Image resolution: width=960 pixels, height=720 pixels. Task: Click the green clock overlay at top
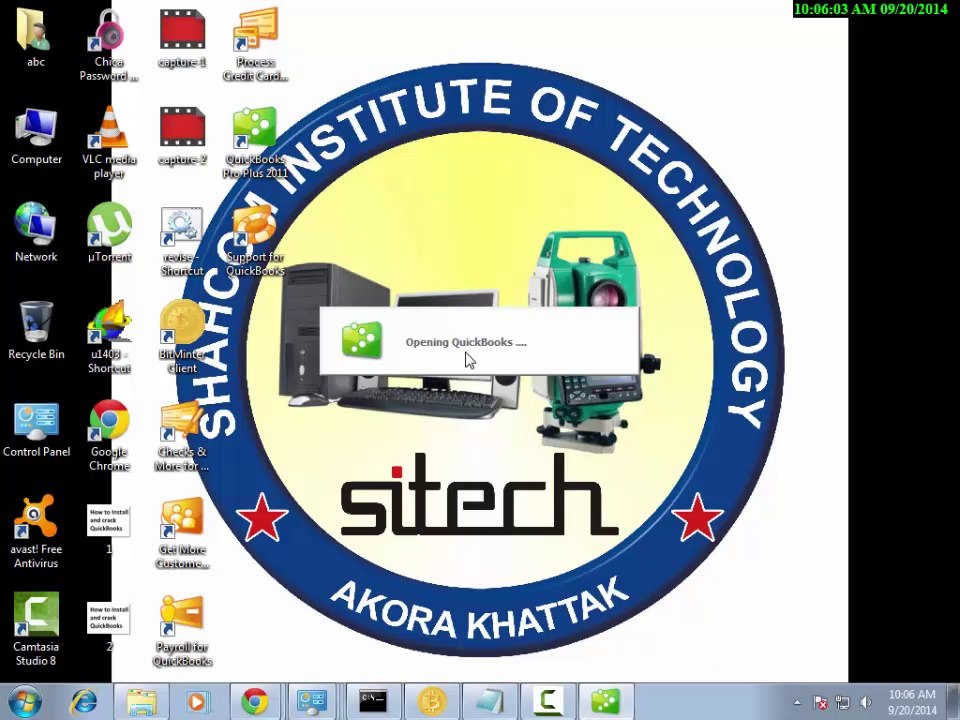[870, 9]
